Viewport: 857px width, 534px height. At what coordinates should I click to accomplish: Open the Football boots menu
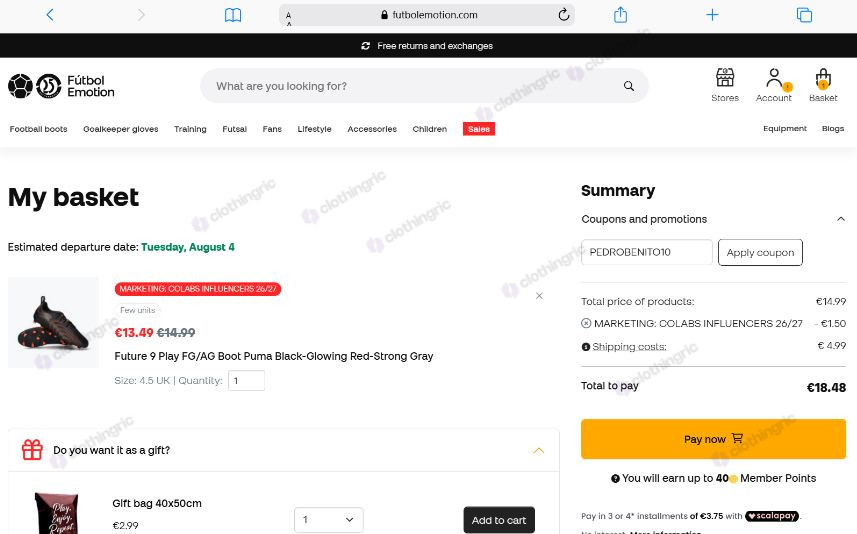(x=38, y=129)
